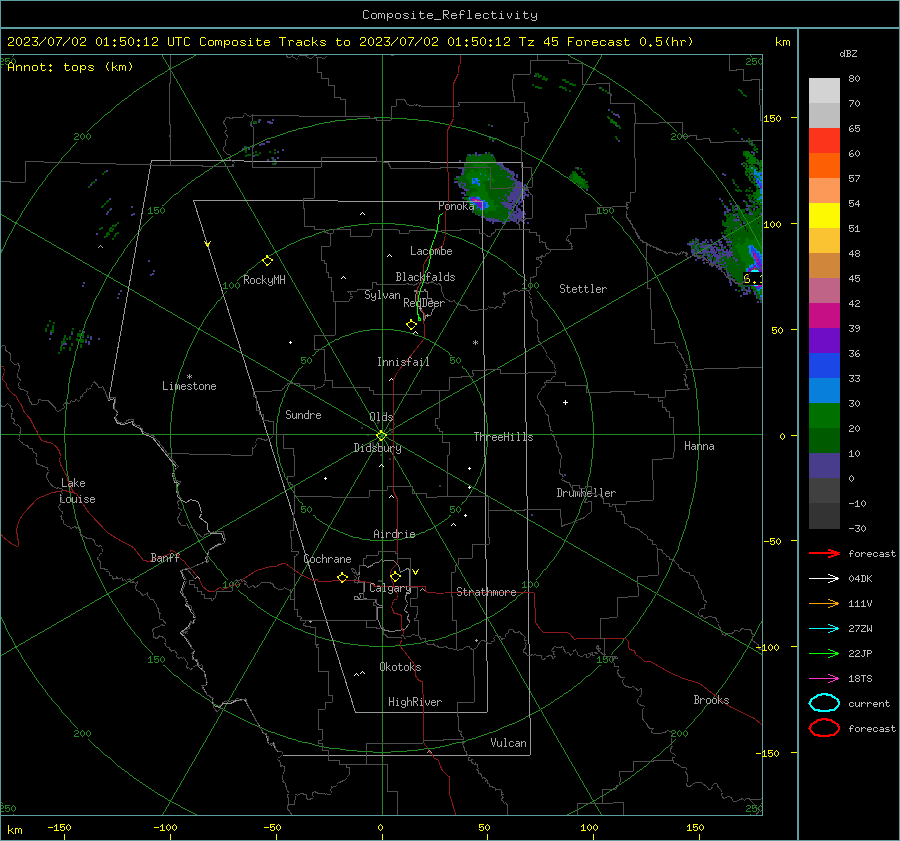The width and height of the screenshot is (900, 841).
Task: Click the Sylvan label
Action: (x=382, y=295)
